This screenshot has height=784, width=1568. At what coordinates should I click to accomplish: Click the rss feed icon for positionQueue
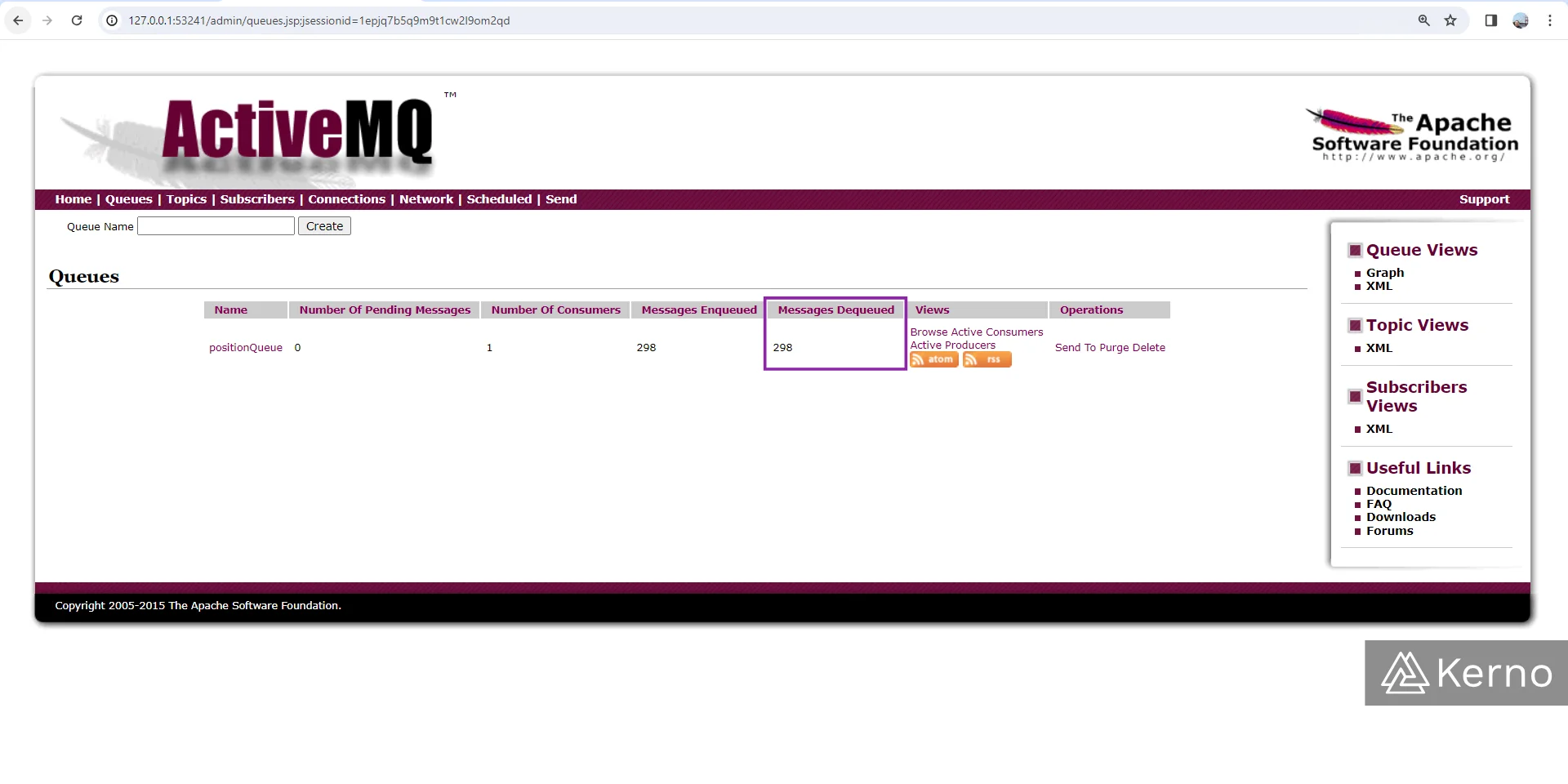pos(987,360)
